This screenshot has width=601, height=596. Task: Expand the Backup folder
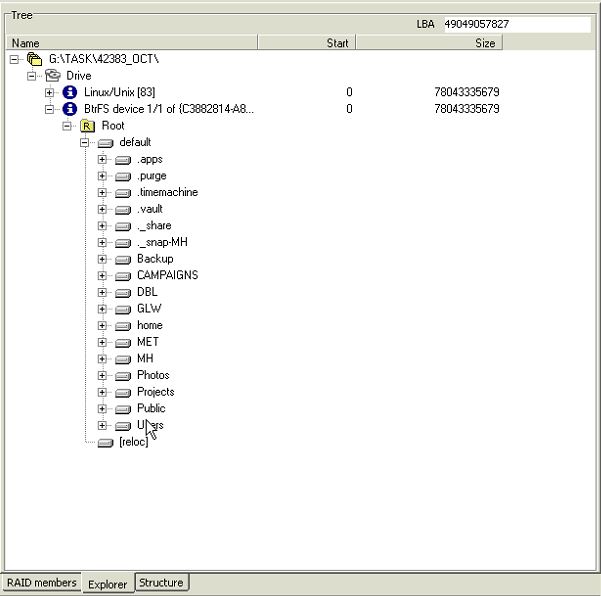pos(102,259)
